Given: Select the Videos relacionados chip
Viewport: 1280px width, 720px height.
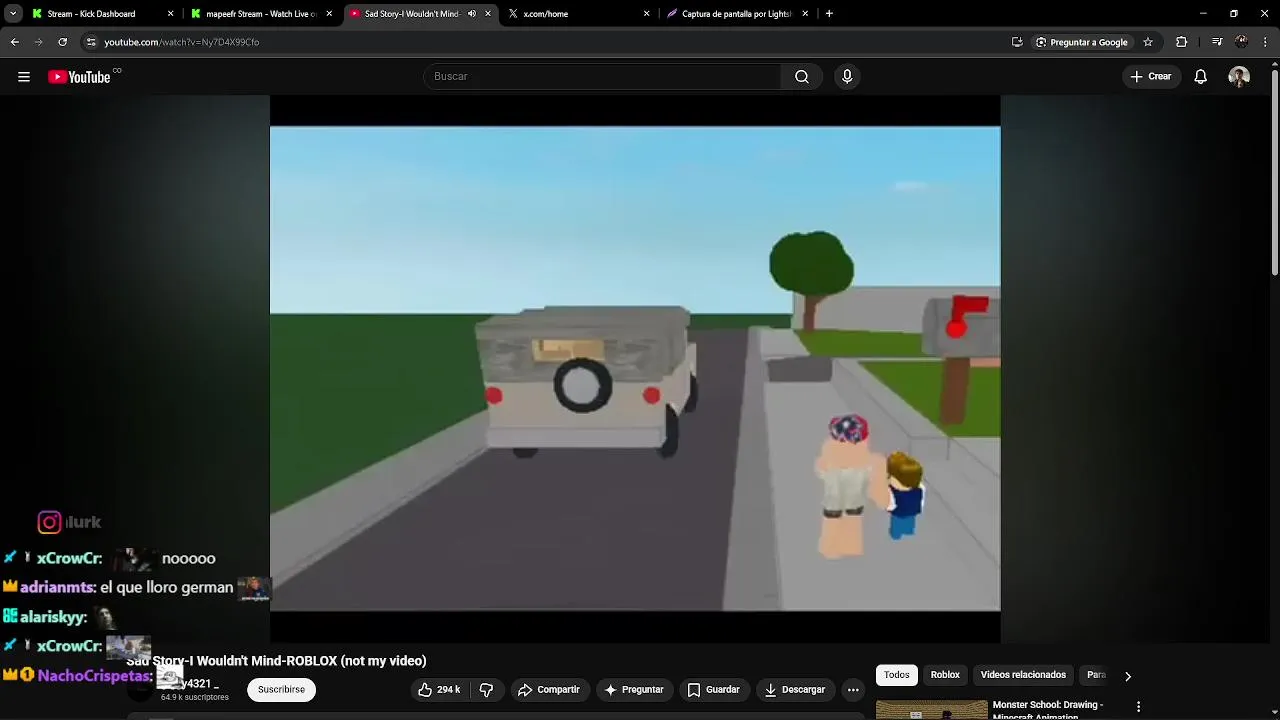Looking at the screenshot, I should (x=1023, y=675).
